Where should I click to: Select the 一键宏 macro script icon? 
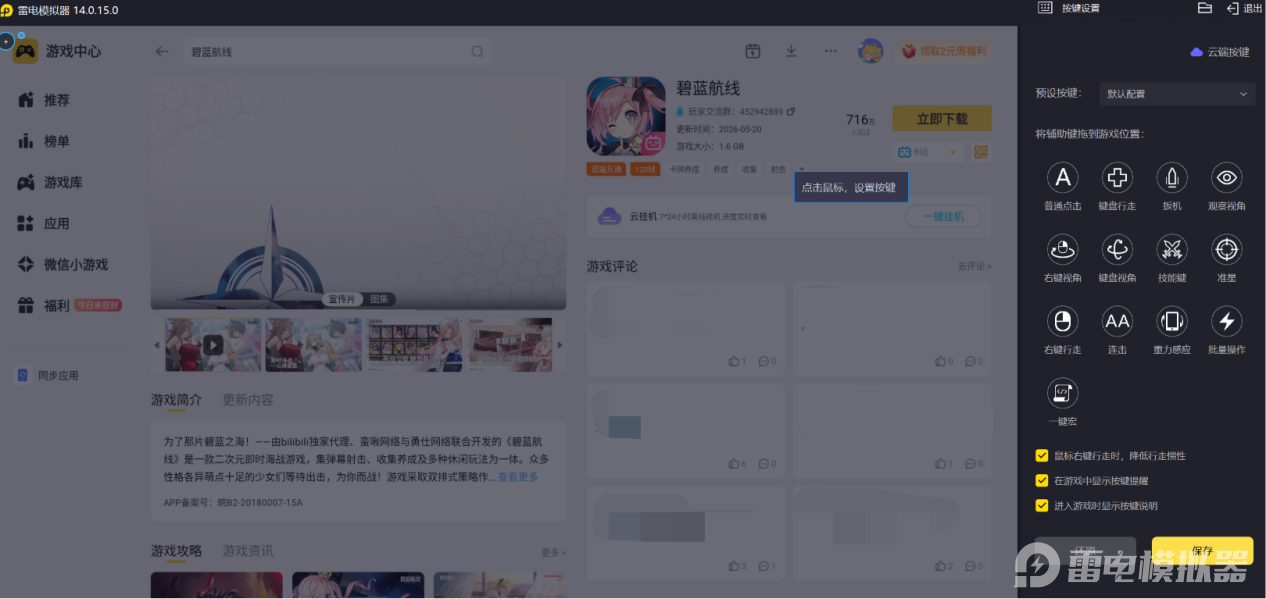click(x=1062, y=393)
